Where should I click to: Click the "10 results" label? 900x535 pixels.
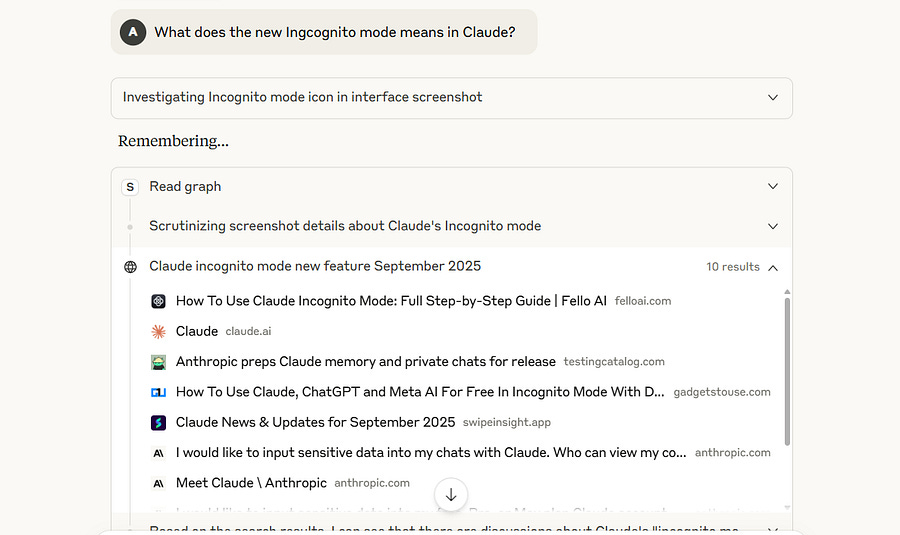point(732,267)
